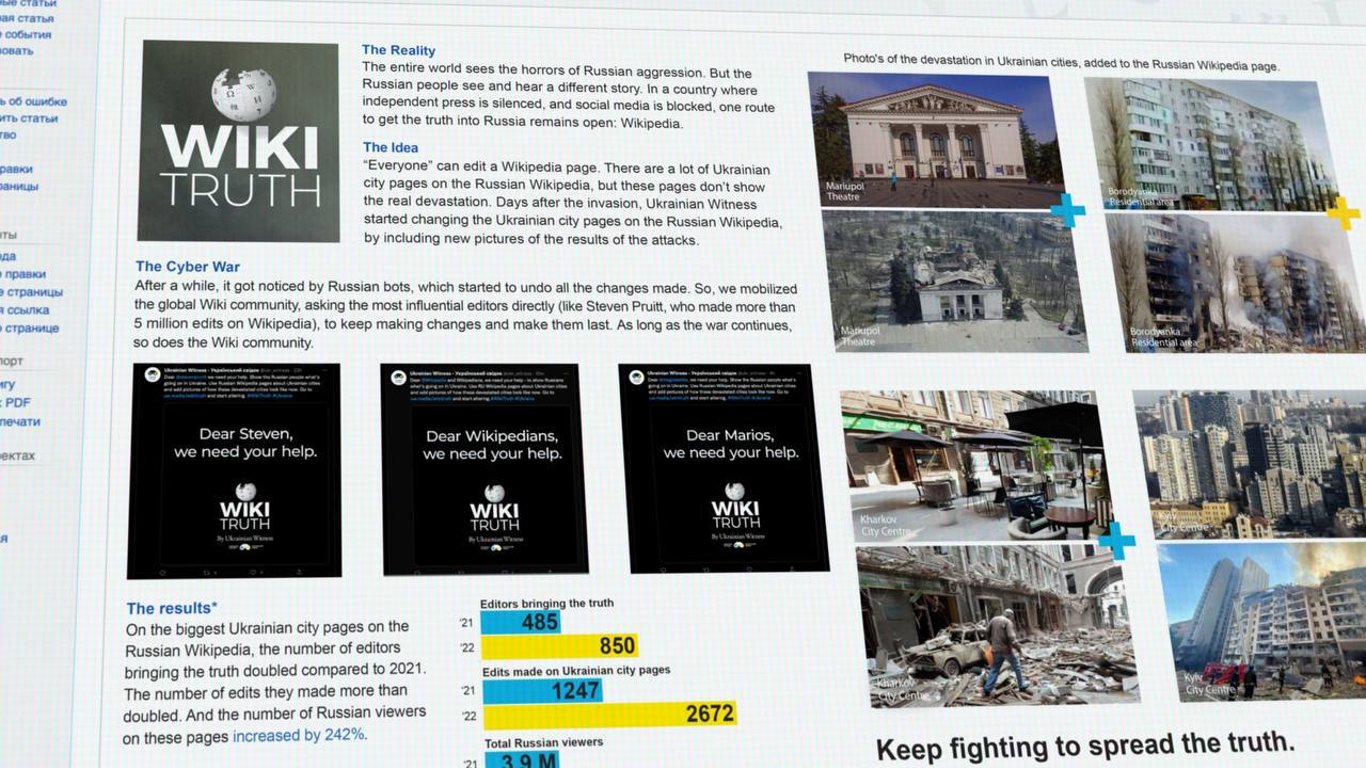Click the caption 'Photo's of the devastation in Ukrainian cities'
The width and height of the screenshot is (1366, 768).
[x=1061, y=62]
